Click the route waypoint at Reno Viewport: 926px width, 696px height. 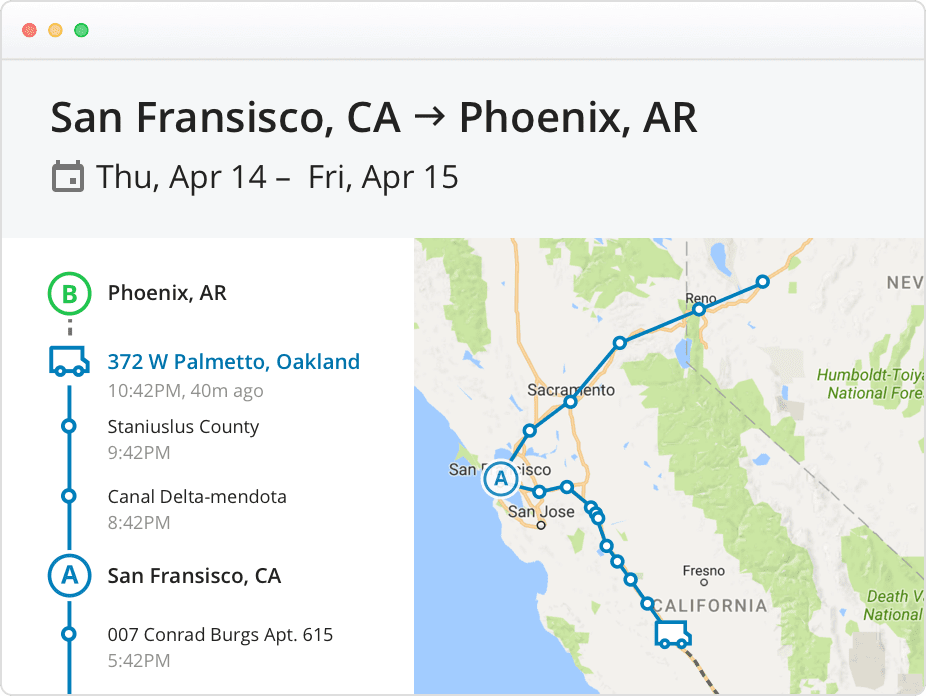click(x=699, y=309)
